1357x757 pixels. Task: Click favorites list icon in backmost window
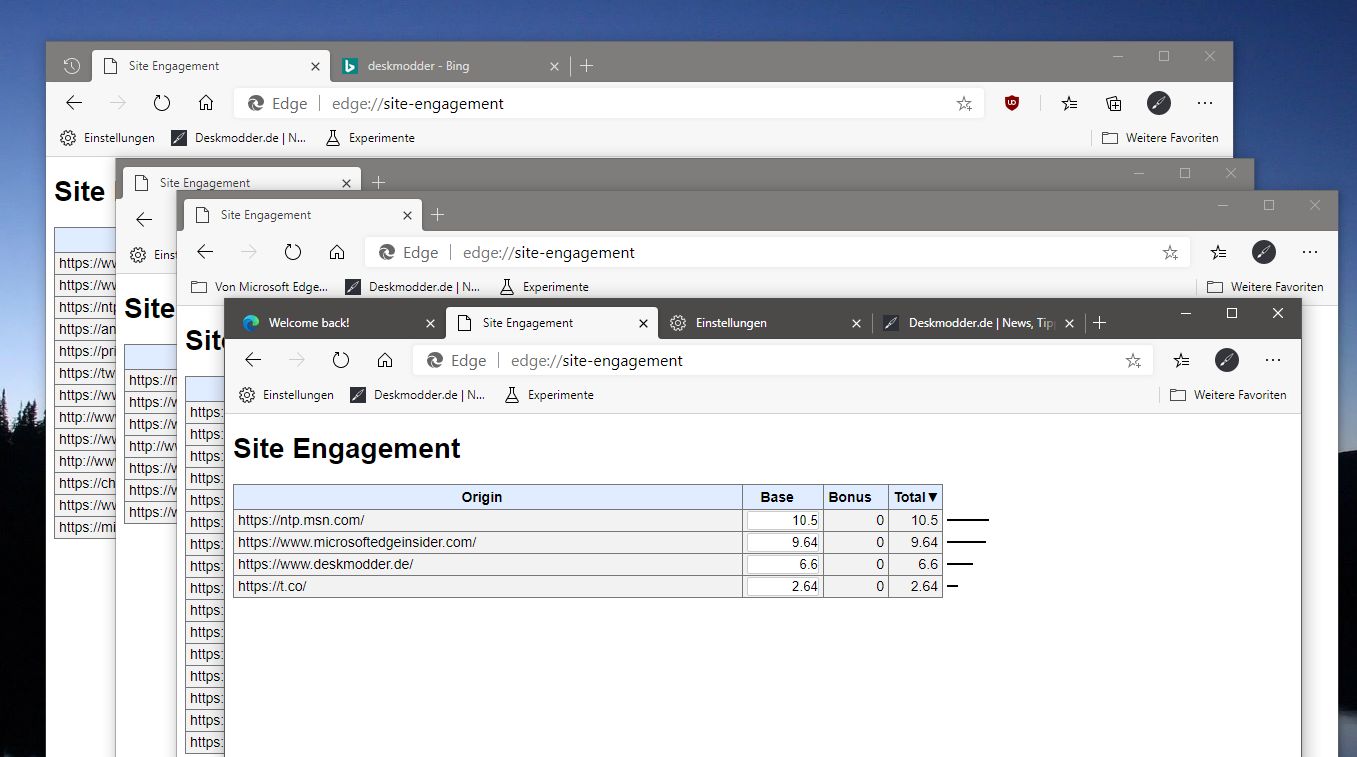(x=1069, y=102)
